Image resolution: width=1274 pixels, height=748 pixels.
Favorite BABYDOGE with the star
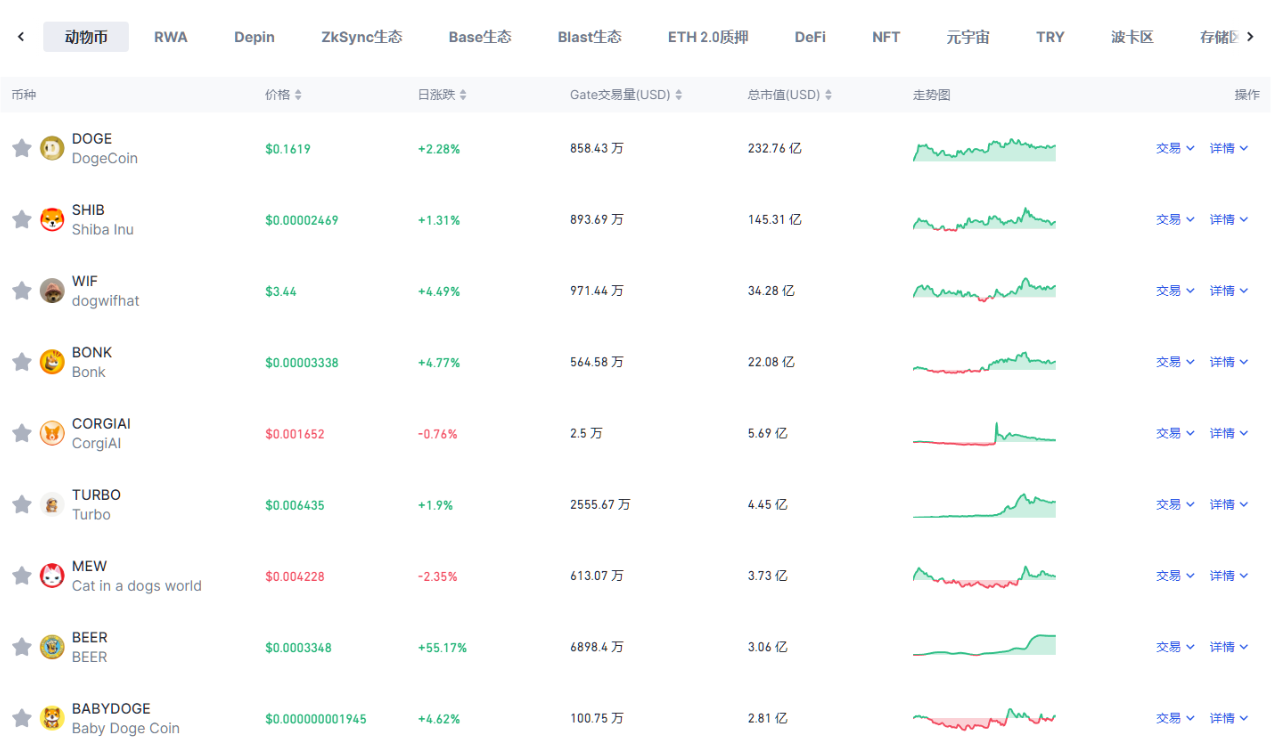click(21, 718)
